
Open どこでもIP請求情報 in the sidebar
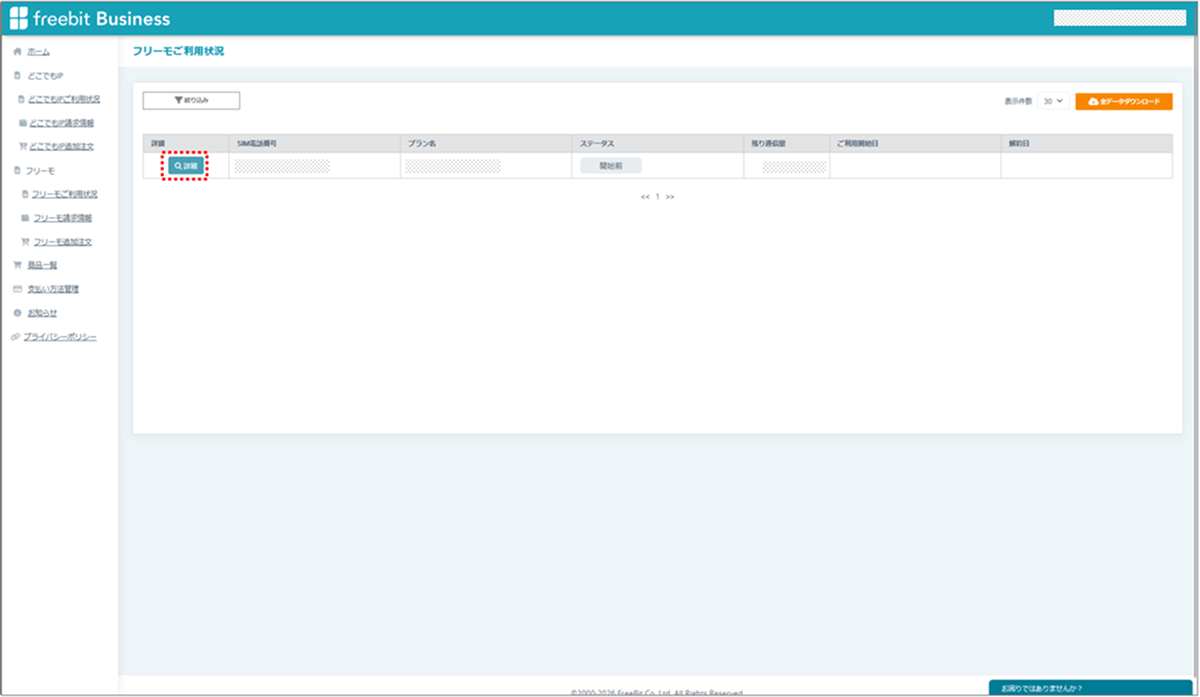(62, 123)
